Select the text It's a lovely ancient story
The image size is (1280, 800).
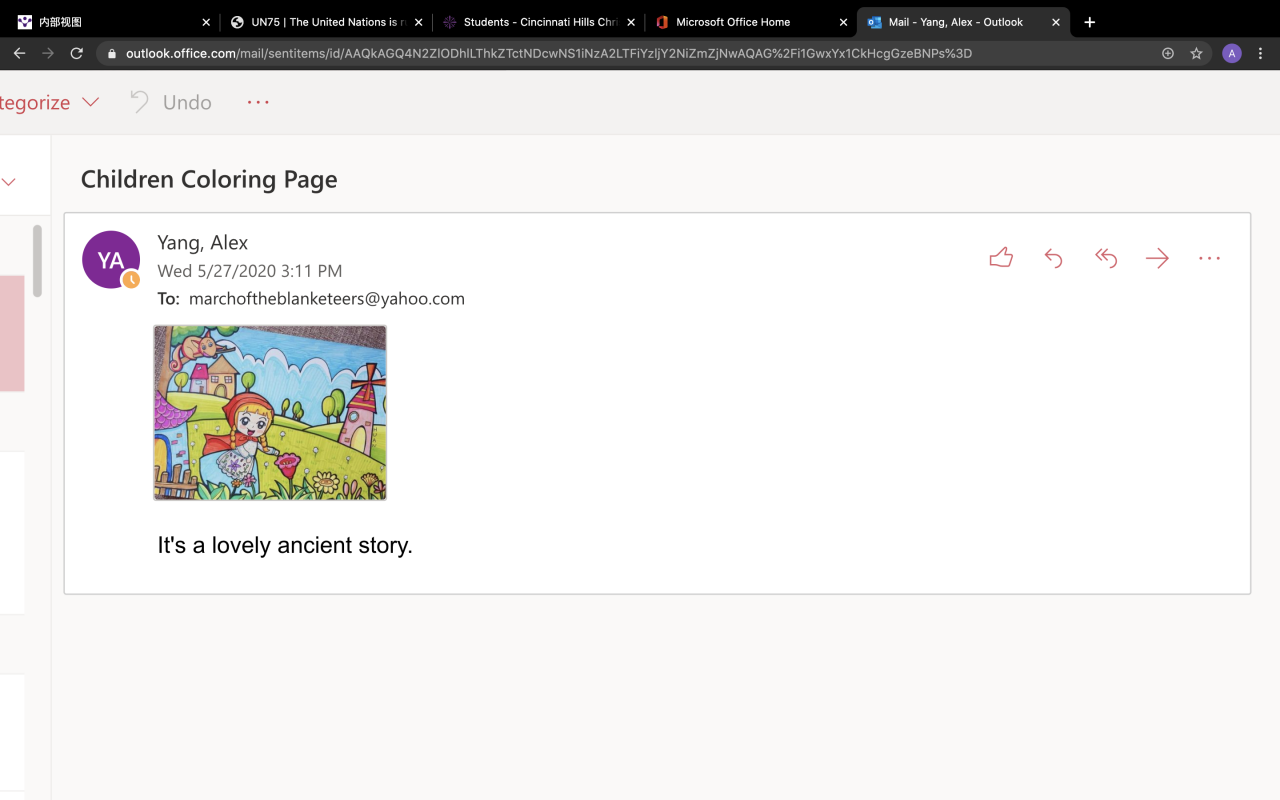285,545
